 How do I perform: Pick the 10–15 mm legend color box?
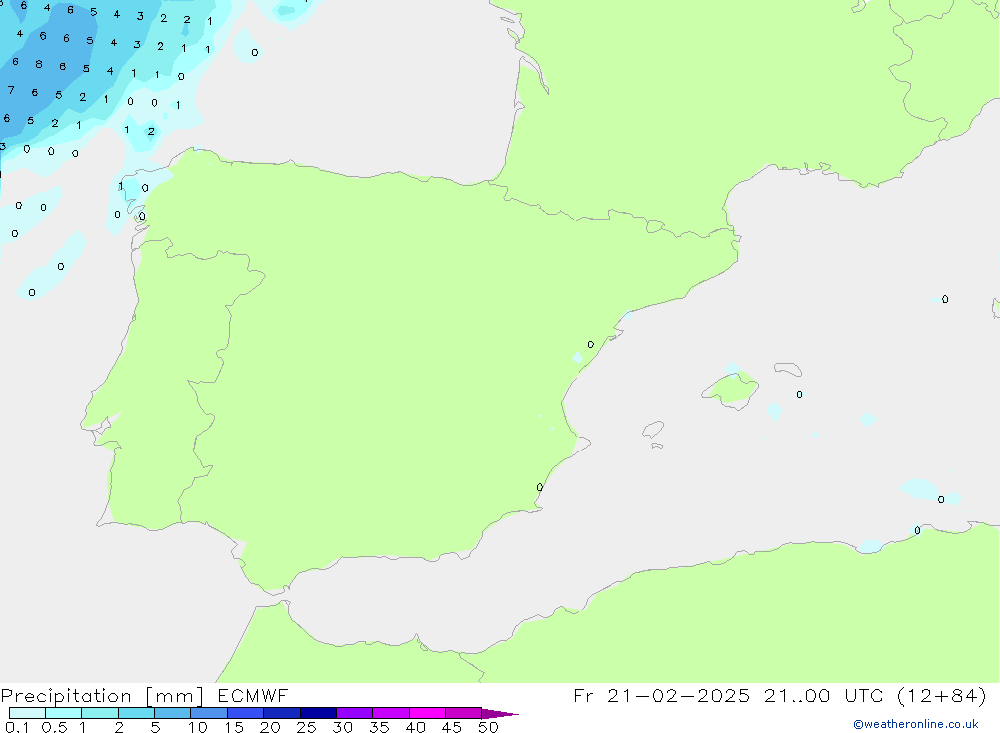pos(209,713)
